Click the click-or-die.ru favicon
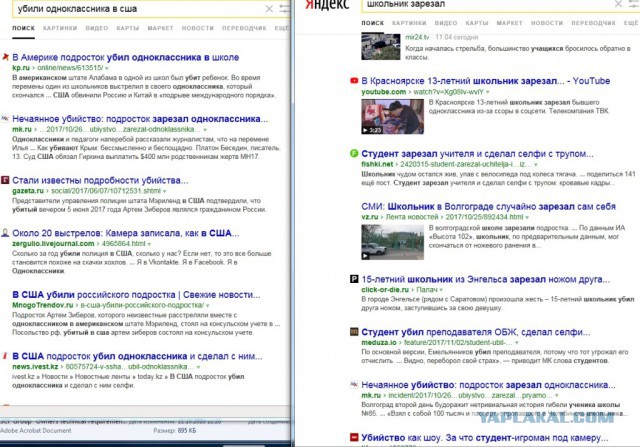The image size is (640, 447). pos(354,279)
